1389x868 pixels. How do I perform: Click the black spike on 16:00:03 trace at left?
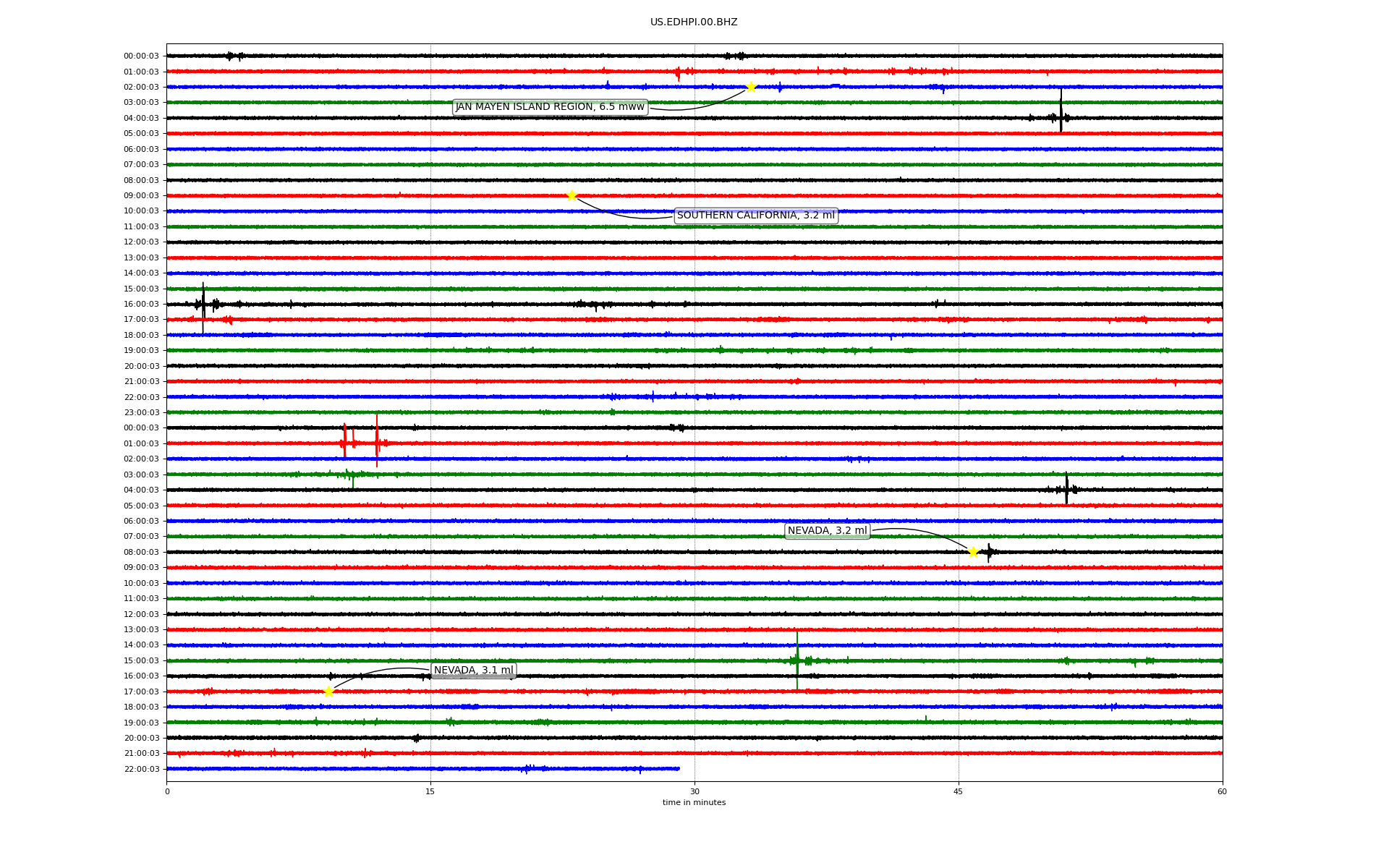[x=203, y=304]
